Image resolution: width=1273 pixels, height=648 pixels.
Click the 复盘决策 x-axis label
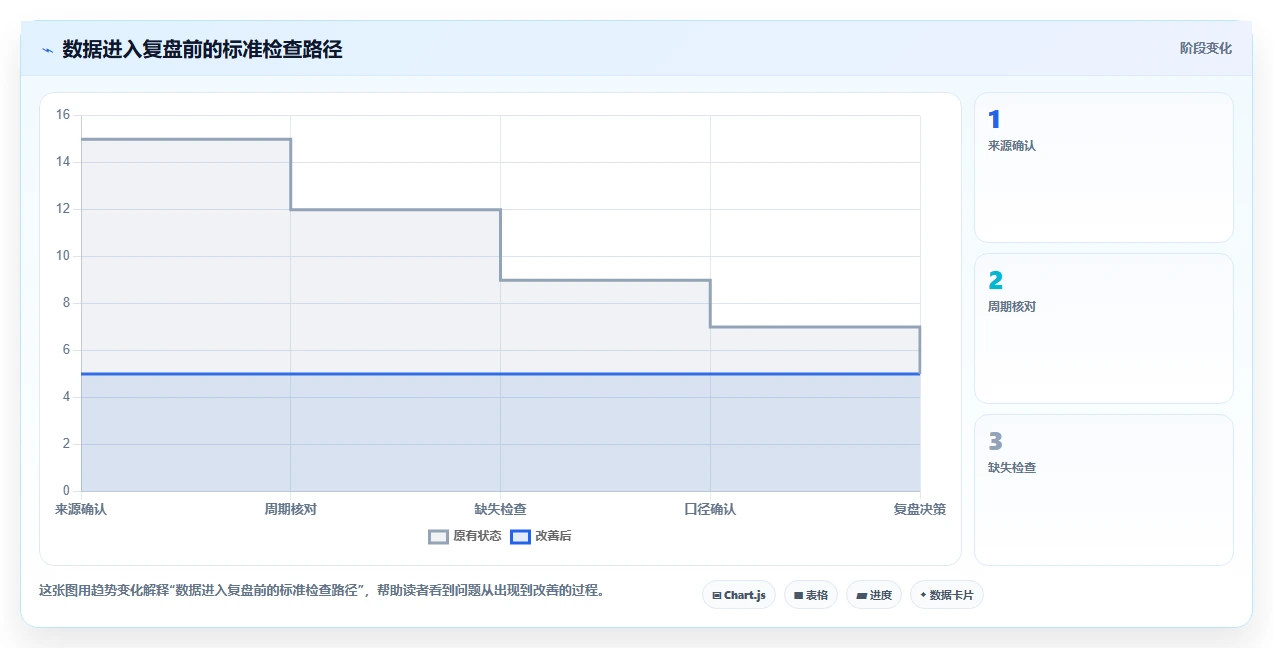920,509
